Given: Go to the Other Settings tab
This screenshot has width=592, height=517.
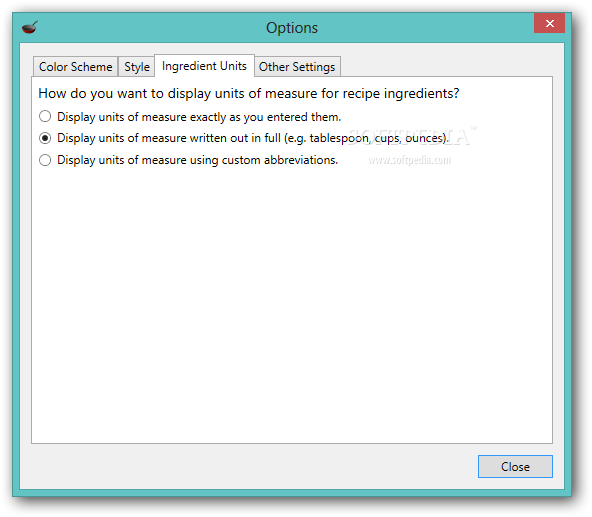Looking at the screenshot, I should pos(297,67).
